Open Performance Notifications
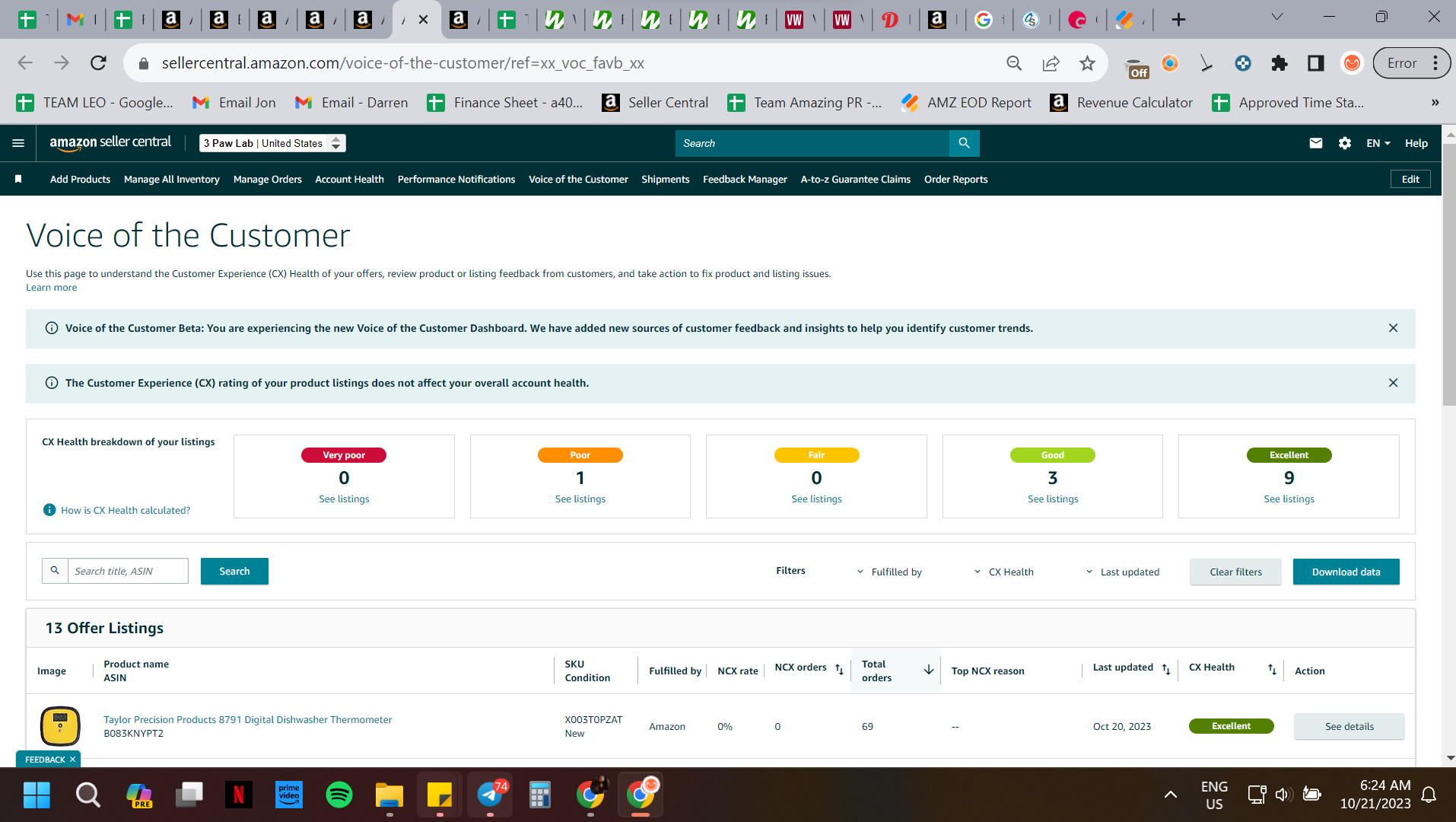1456x822 pixels. (x=456, y=179)
